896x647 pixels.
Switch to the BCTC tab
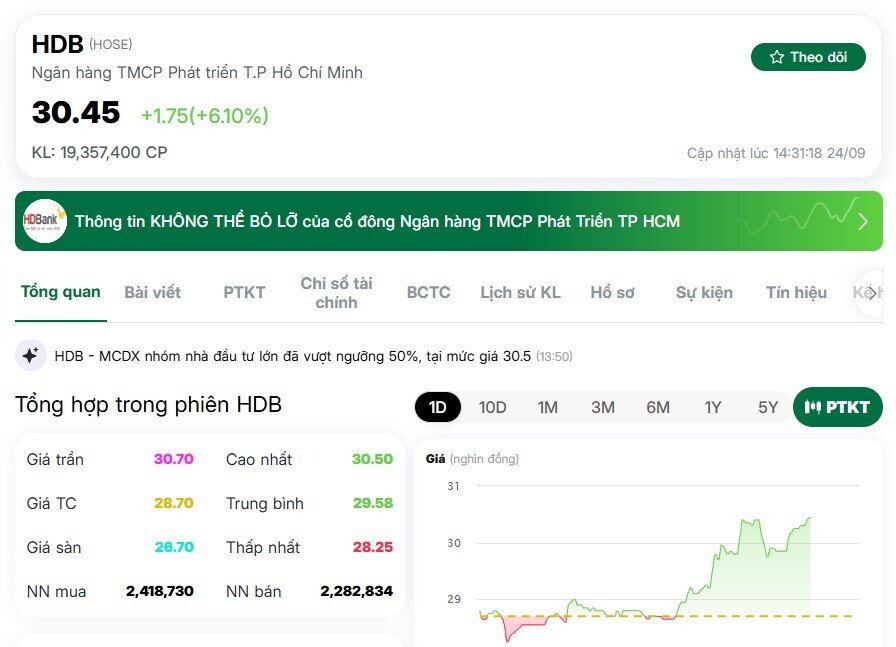click(x=428, y=292)
